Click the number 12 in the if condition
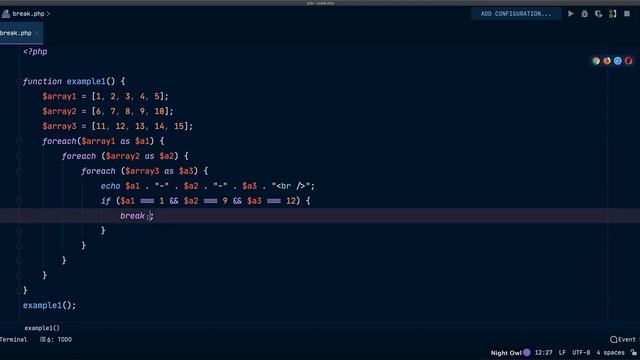 click(x=290, y=201)
